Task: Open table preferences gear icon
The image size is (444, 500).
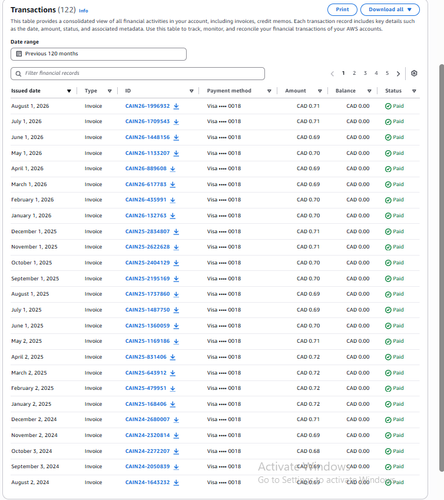Action: (414, 73)
